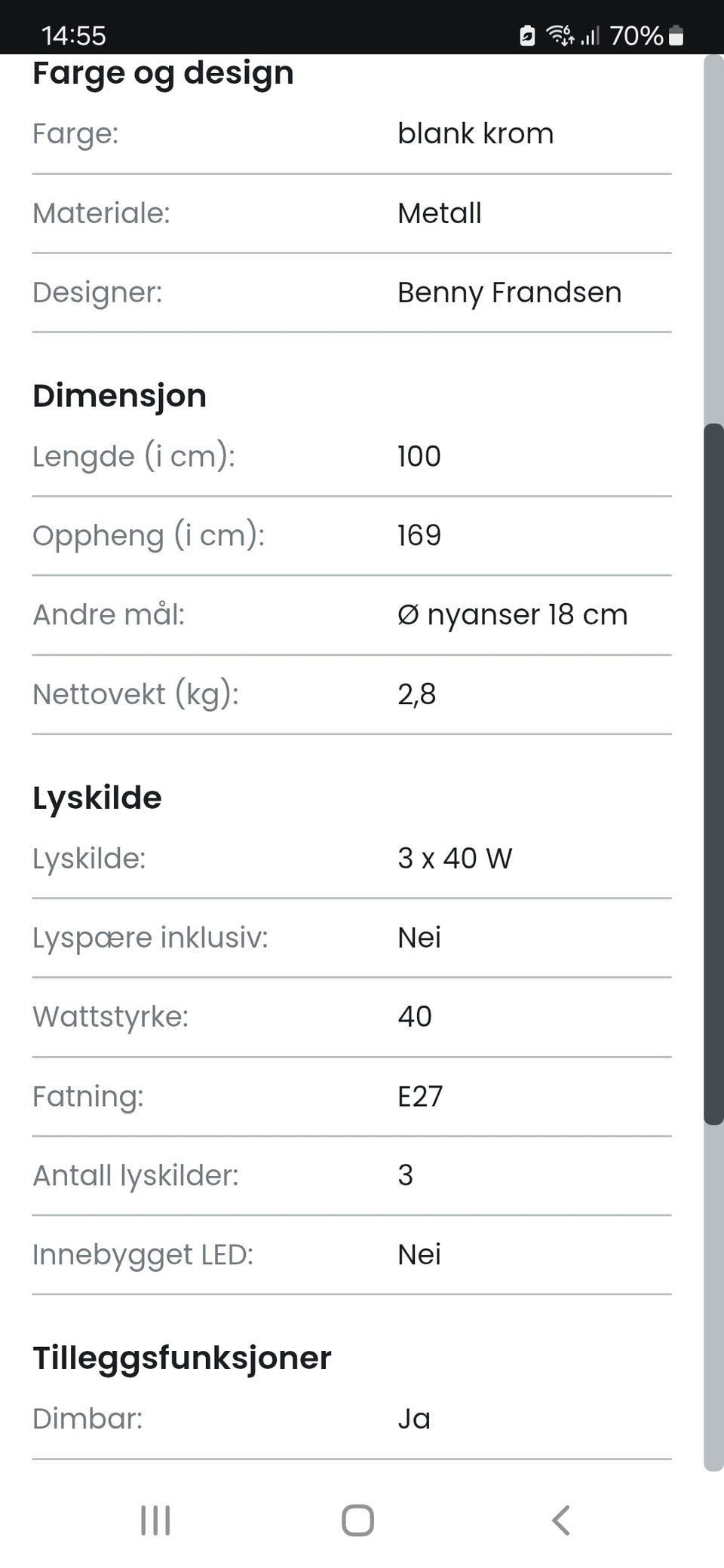Viewport: 724px width, 1568px height.
Task: Tap the Lyskilde section heading
Action: tap(97, 798)
